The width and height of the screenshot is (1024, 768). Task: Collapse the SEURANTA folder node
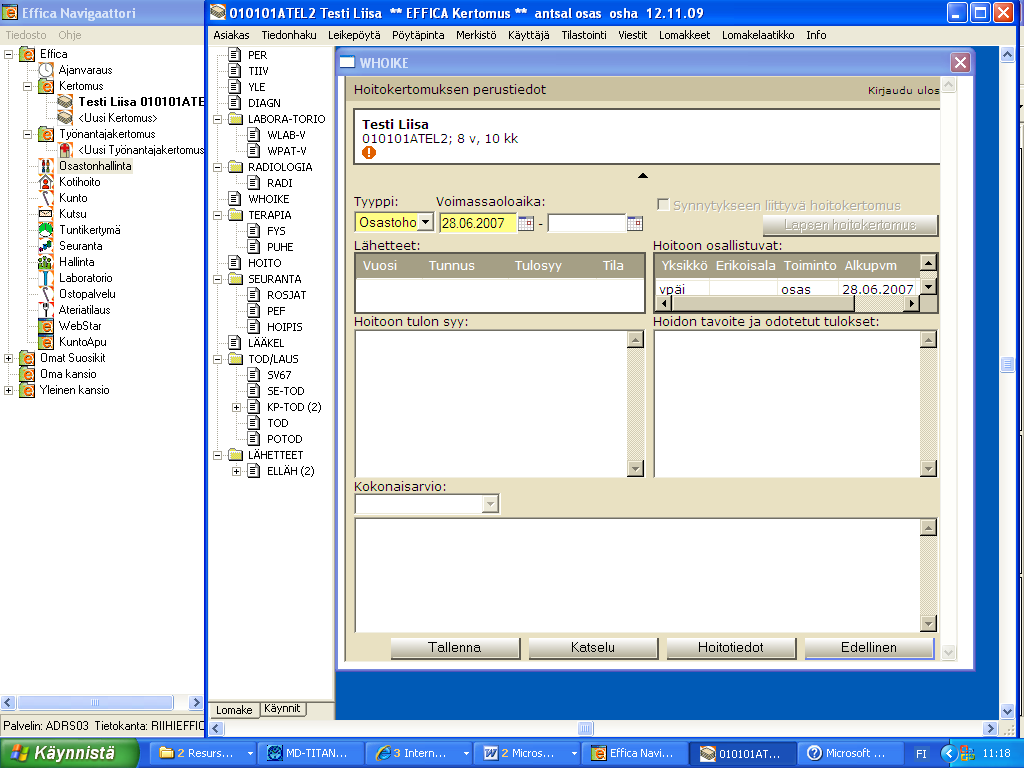point(217,279)
